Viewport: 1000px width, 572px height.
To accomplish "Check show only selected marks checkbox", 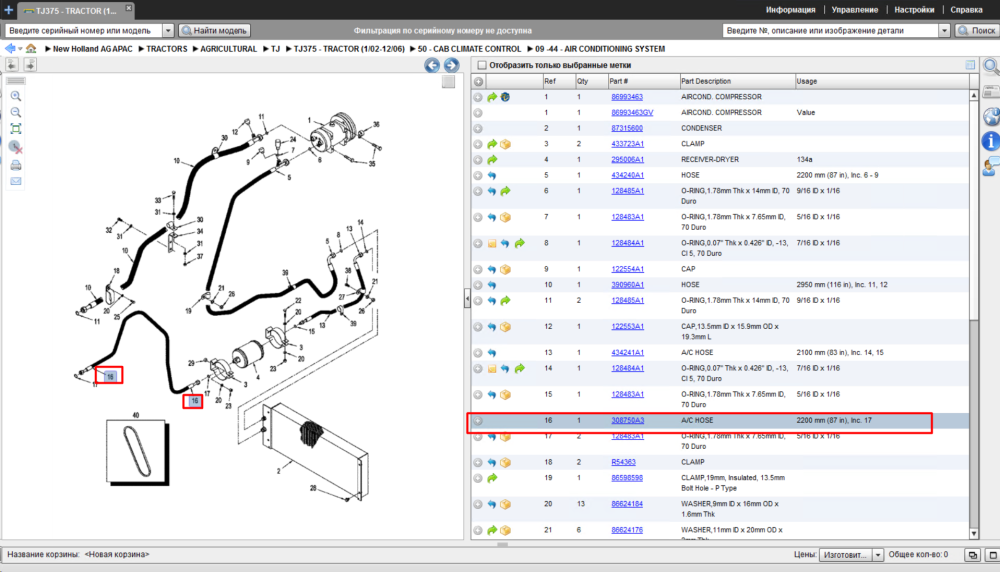I will click(482, 65).
